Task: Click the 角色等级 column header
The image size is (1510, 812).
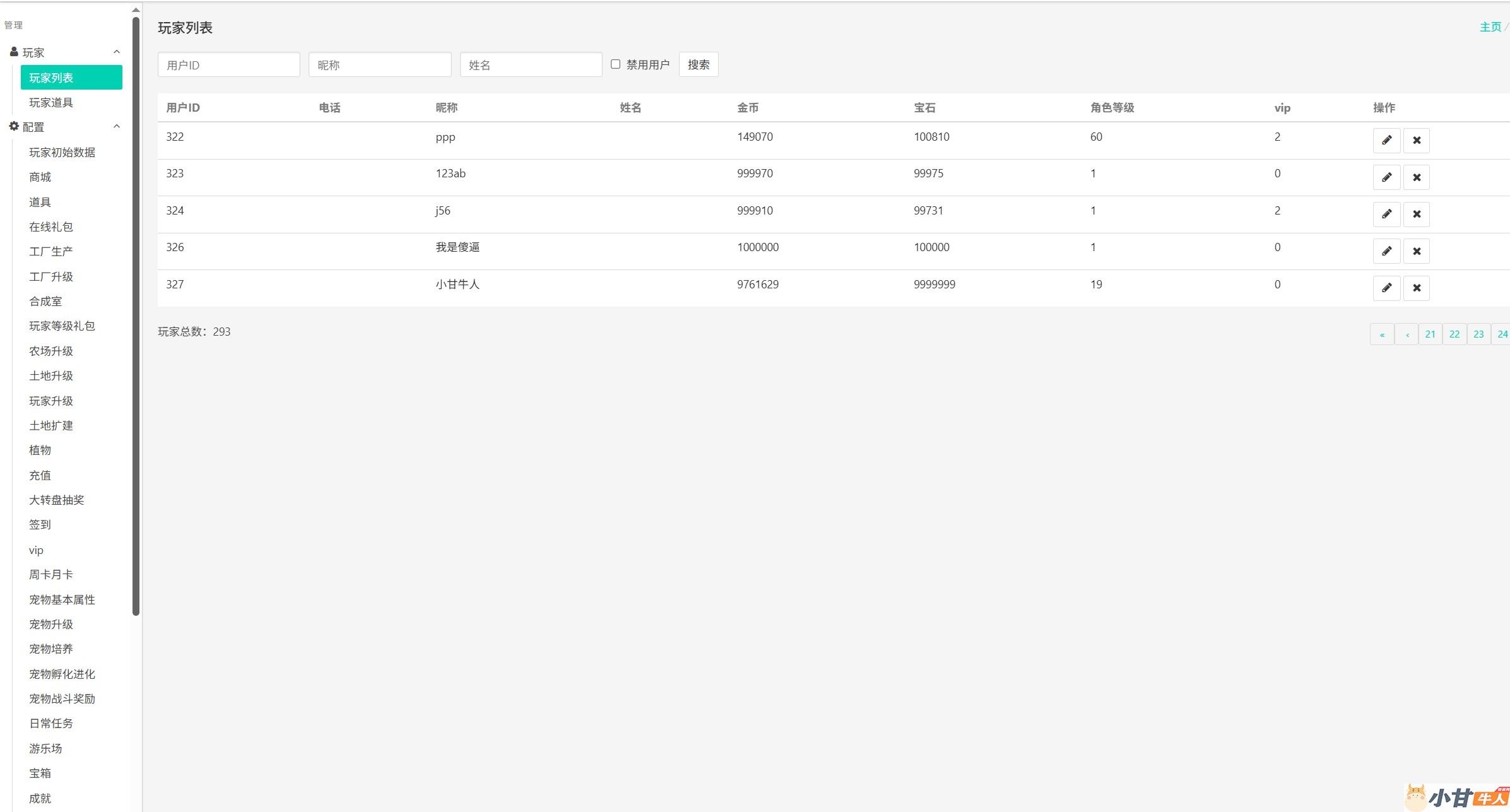Action: 1112,108
